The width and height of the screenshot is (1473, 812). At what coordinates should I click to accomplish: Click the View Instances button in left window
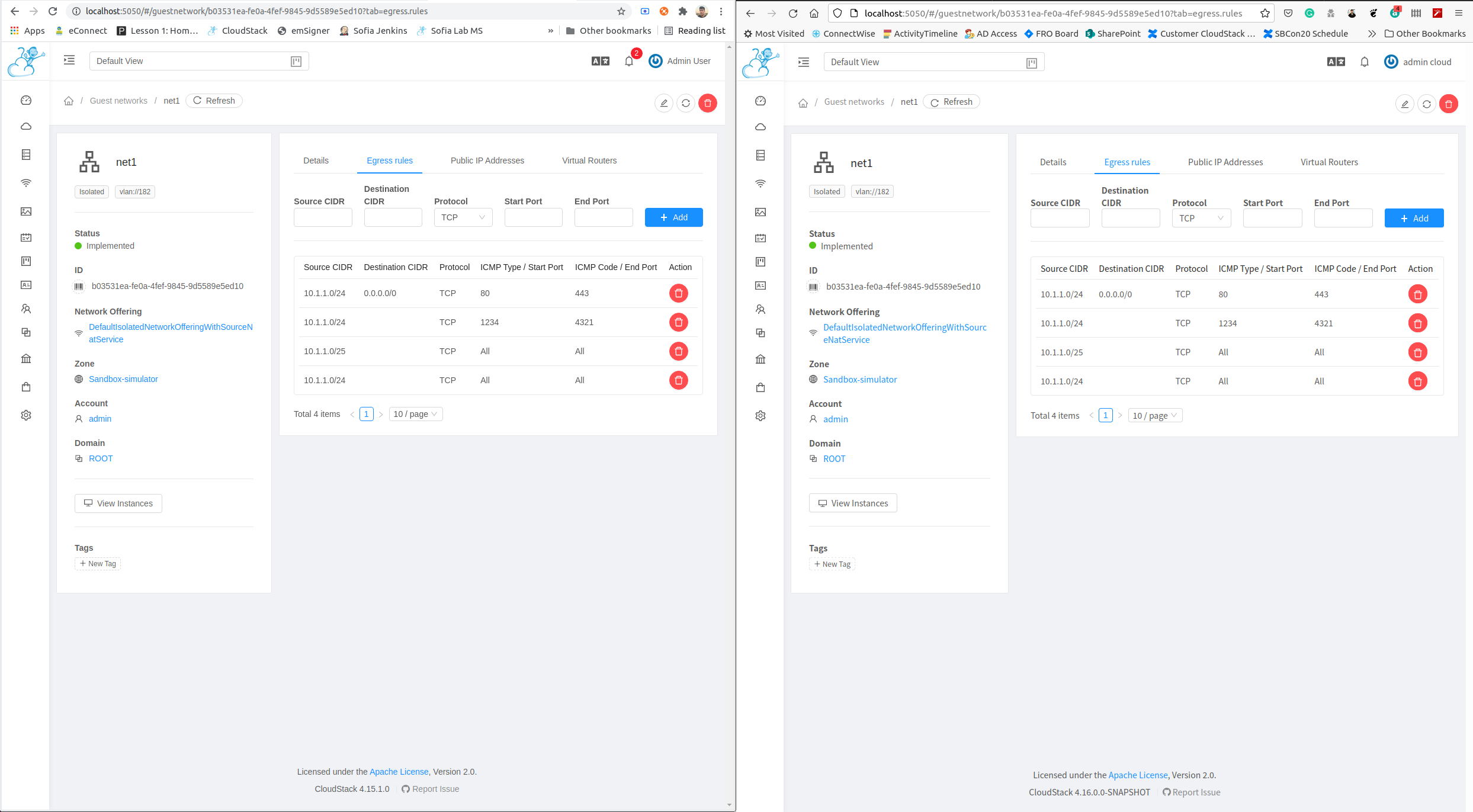tap(118, 503)
